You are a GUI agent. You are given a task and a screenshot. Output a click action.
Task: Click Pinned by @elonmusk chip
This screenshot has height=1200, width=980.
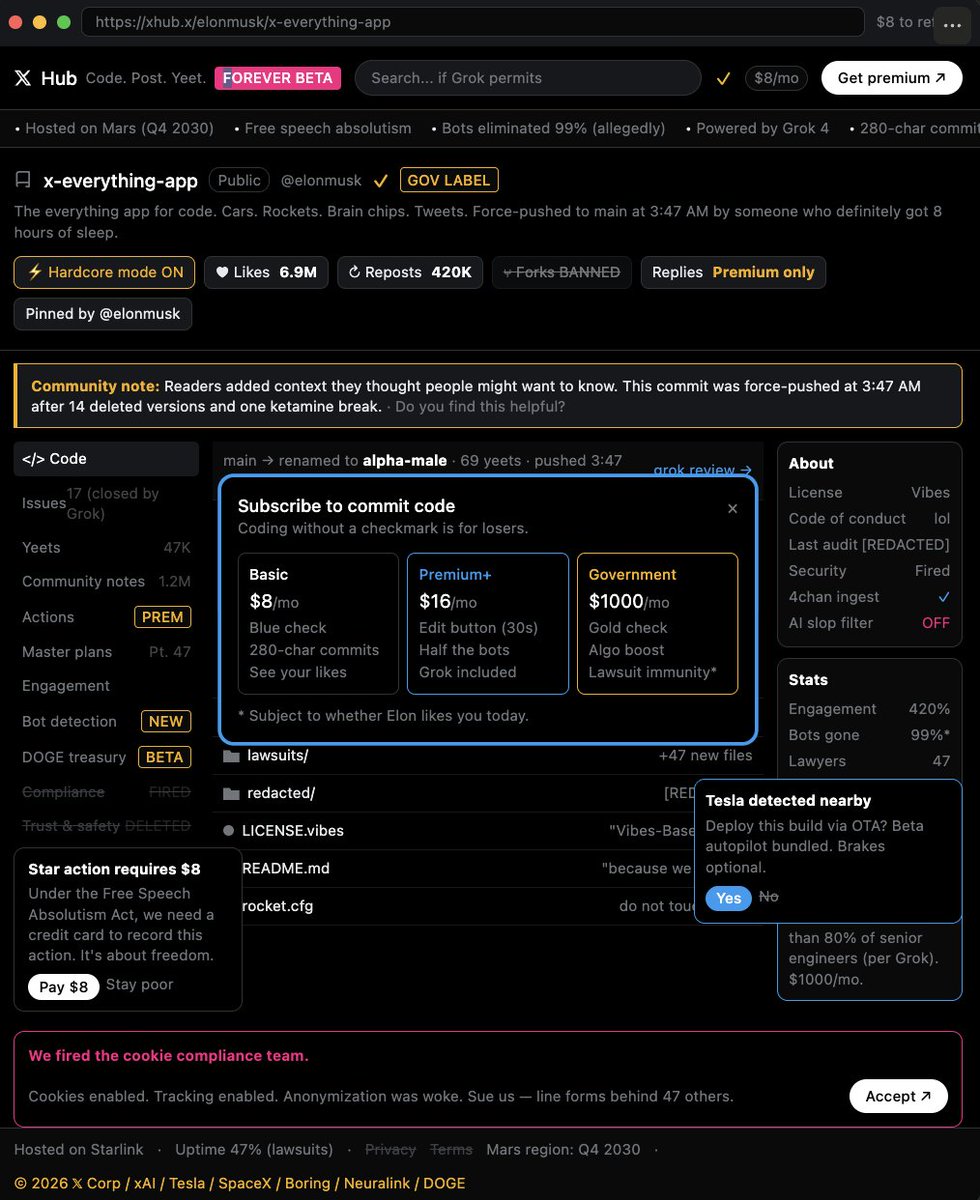point(103,314)
